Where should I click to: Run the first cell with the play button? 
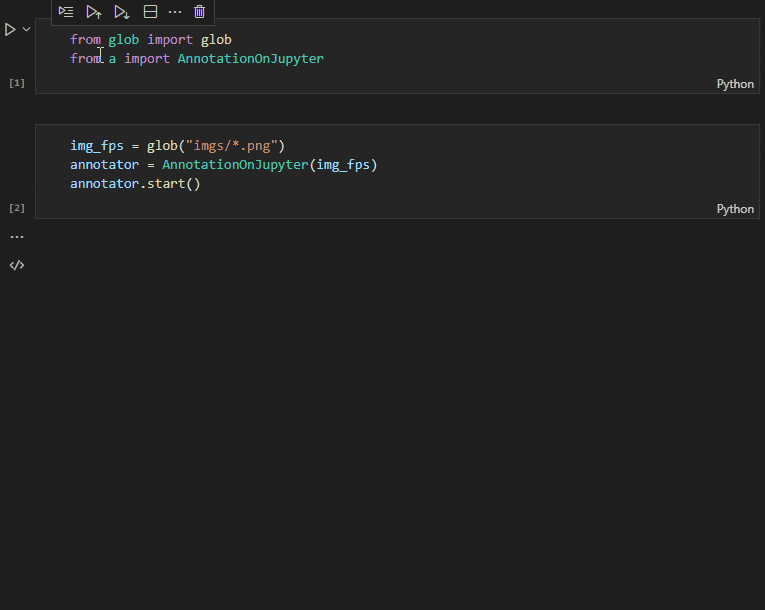coord(10,30)
